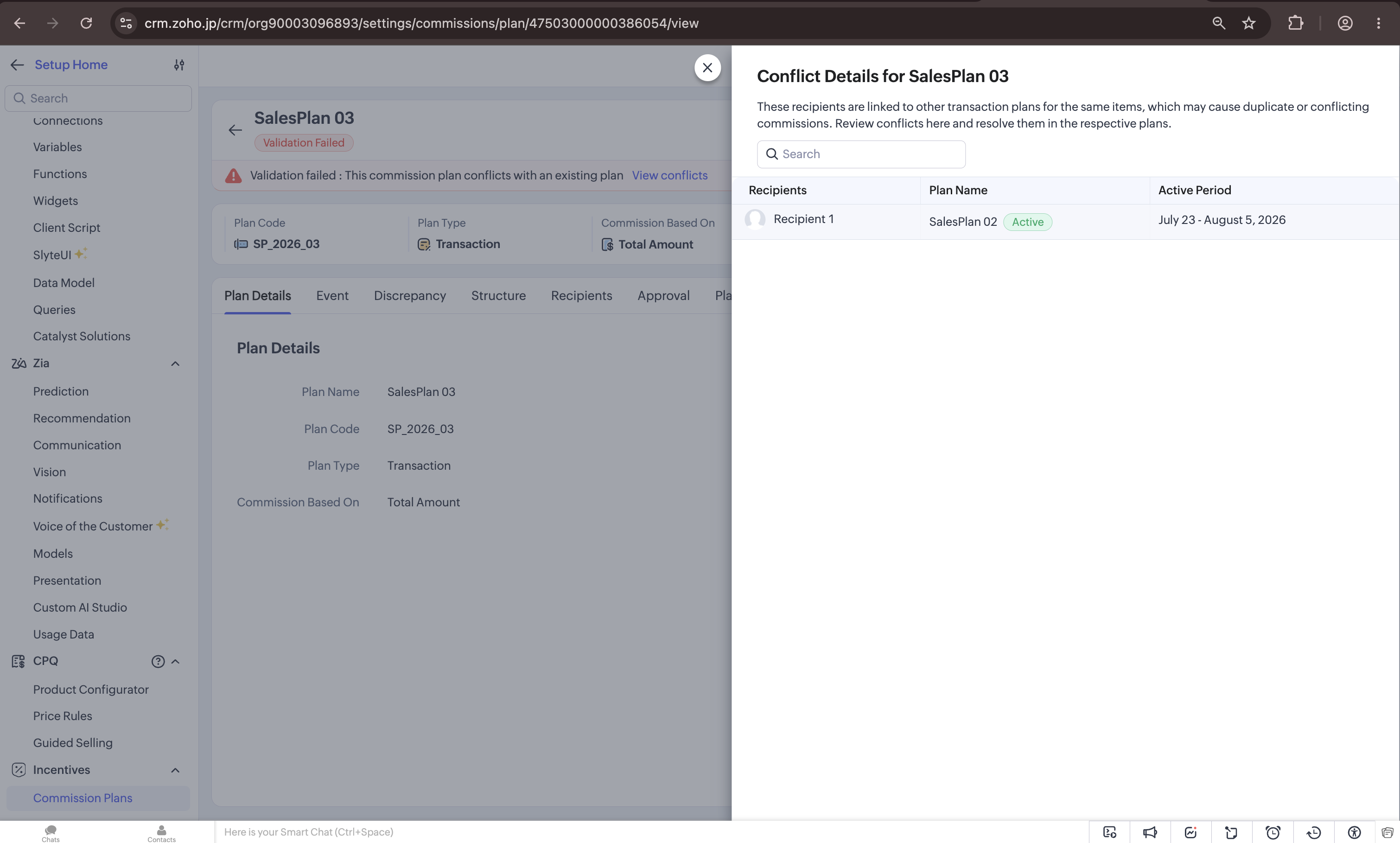Open Data Model in the sidebar
1400x843 pixels.
coord(64,283)
